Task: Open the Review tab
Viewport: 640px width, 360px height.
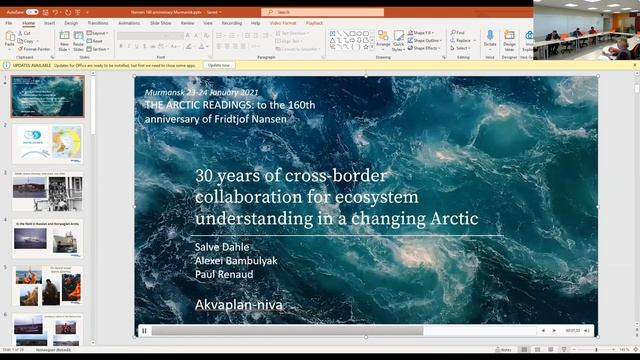Action: (187, 23)
